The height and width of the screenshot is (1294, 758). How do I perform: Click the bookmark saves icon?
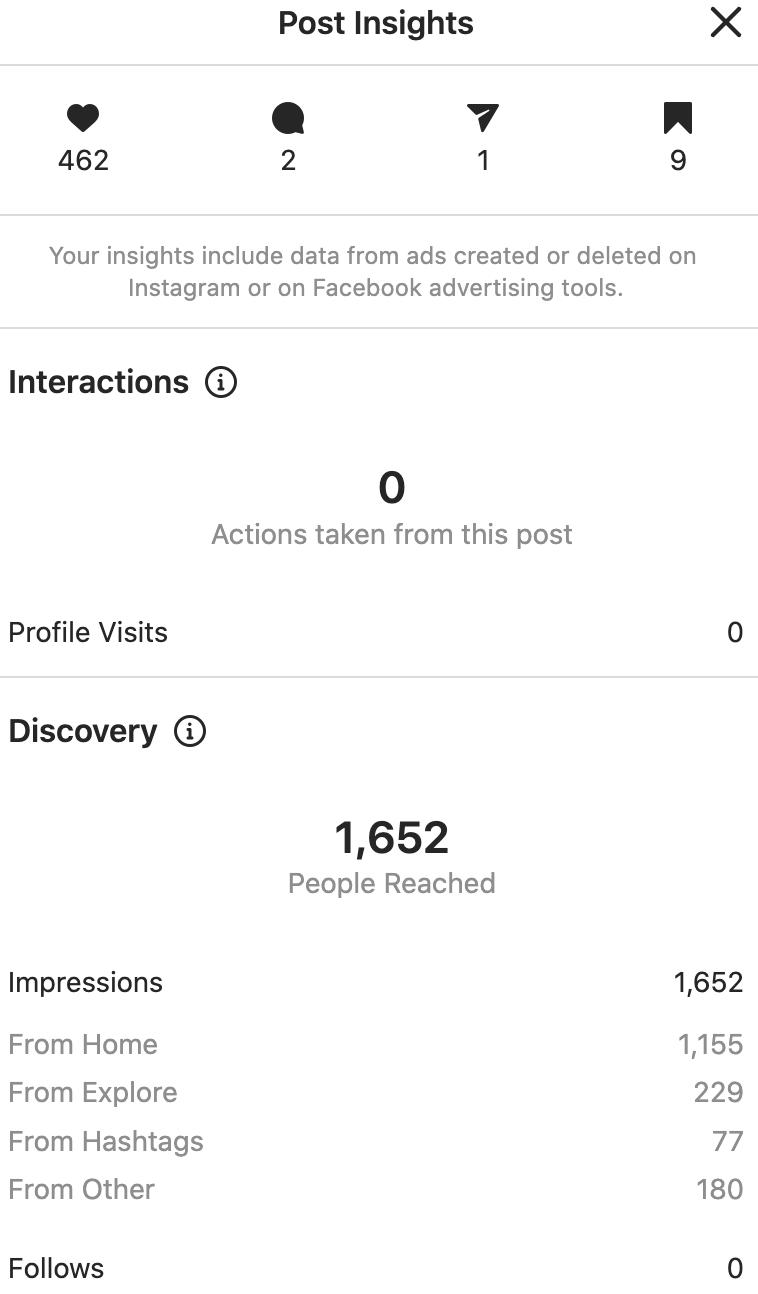[x=678, y=119]
